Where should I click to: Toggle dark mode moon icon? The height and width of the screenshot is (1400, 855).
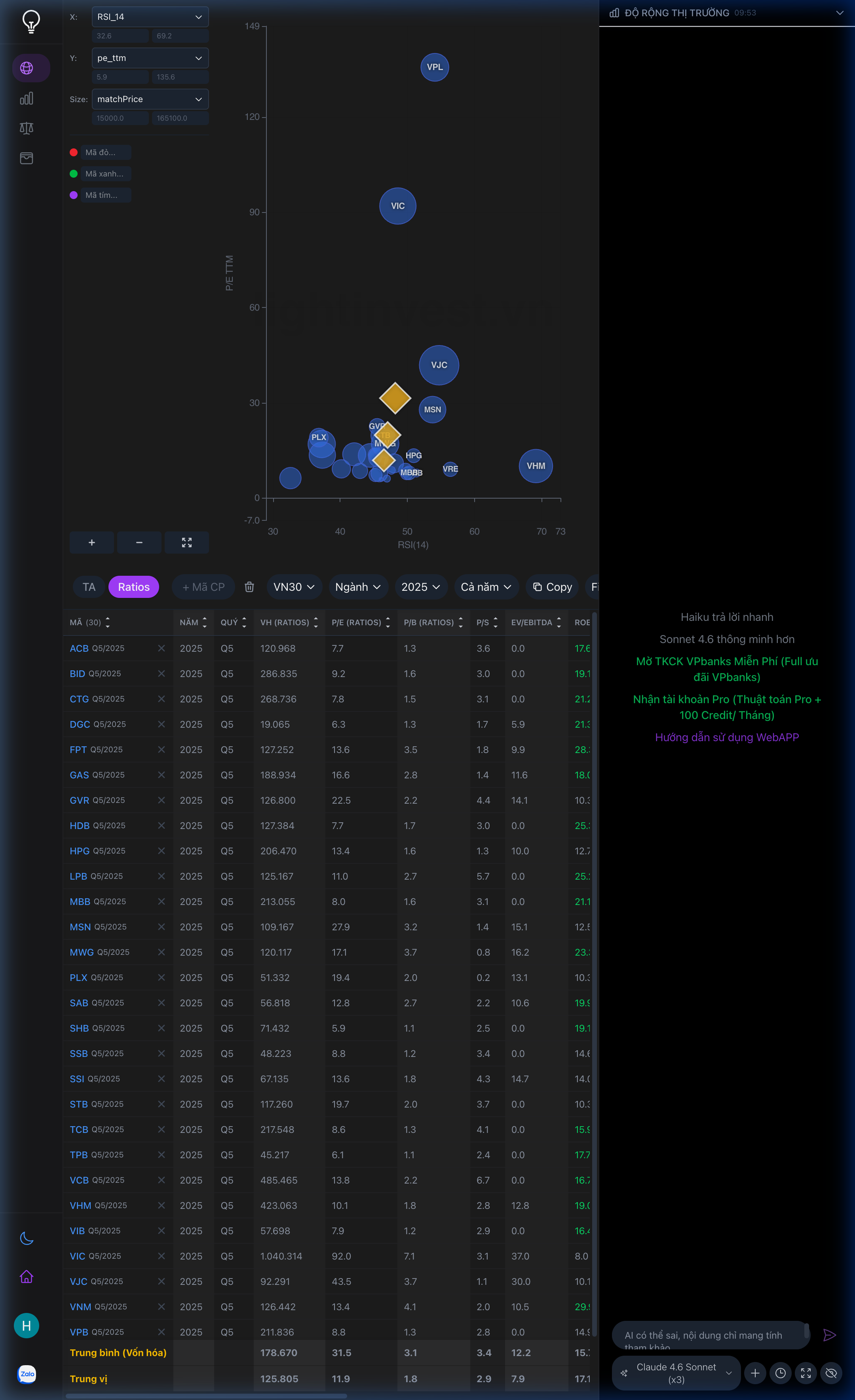point(27,1239)
